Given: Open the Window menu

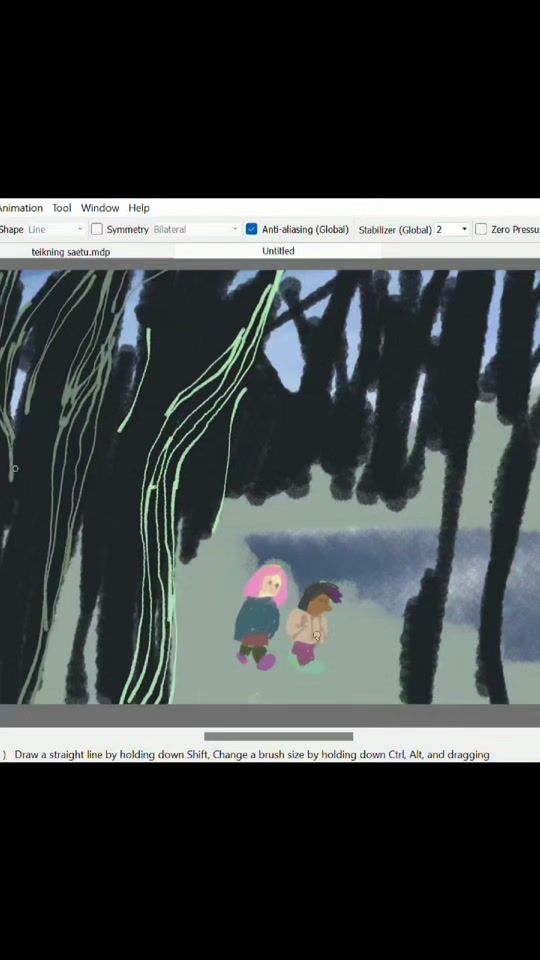Looking at the screenshot, I should [100, 208].
